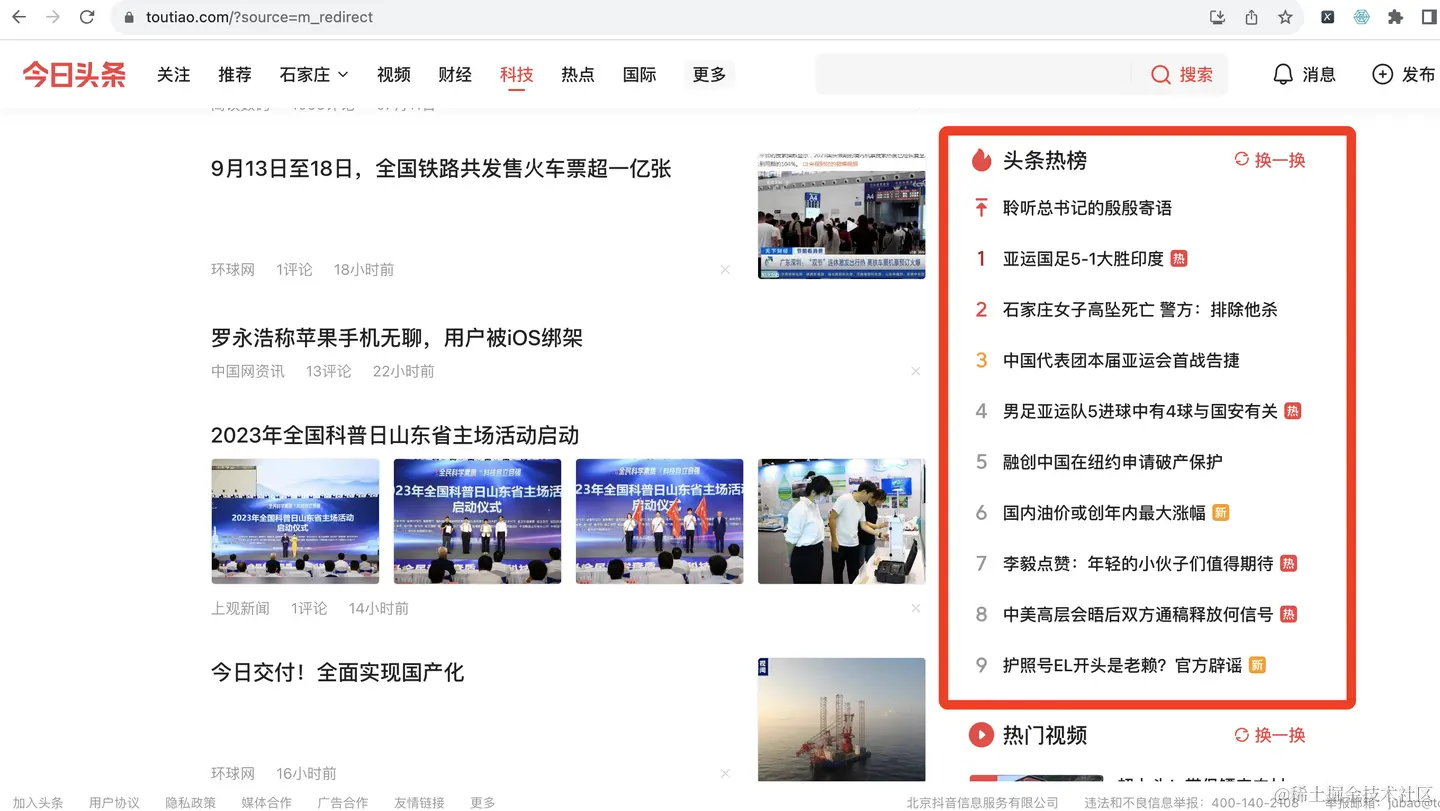1440x811 pixels.
Task: Open the 隐私政策 footer link
Action: pos(190,802)
